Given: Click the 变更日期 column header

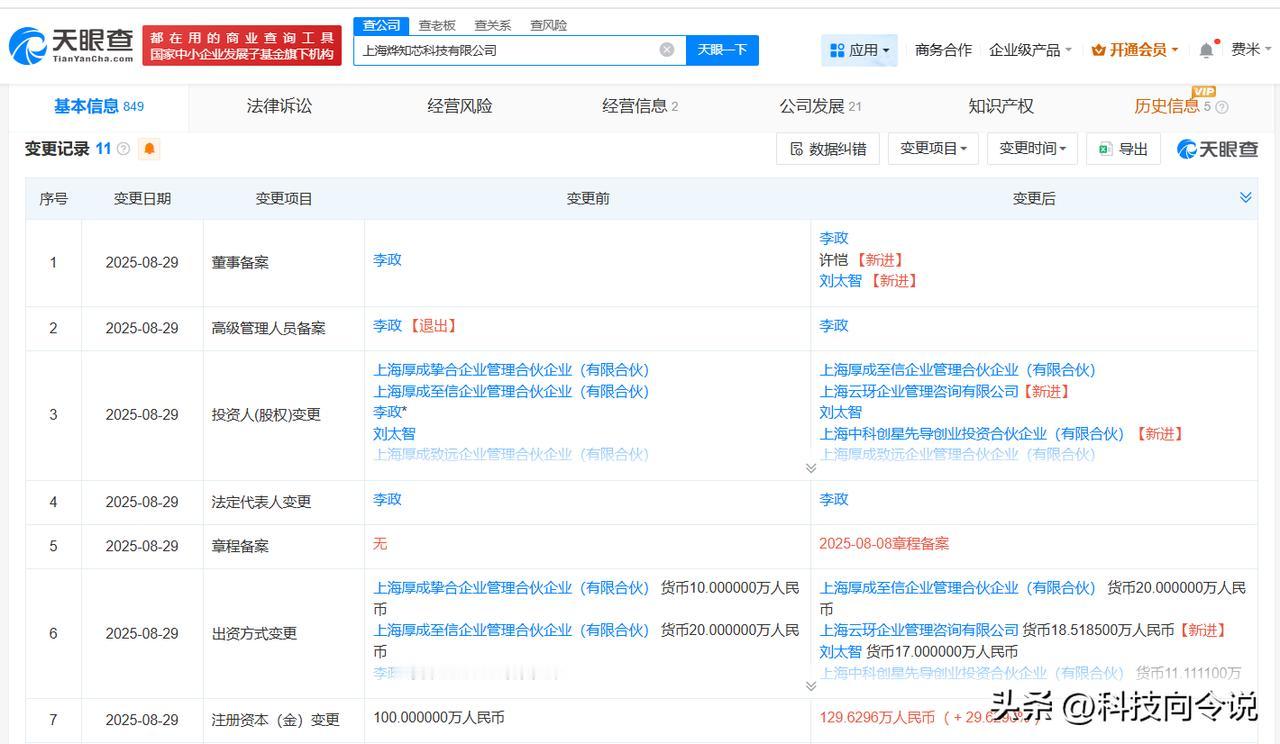Looking at the screenshot, I should point(142,199).
